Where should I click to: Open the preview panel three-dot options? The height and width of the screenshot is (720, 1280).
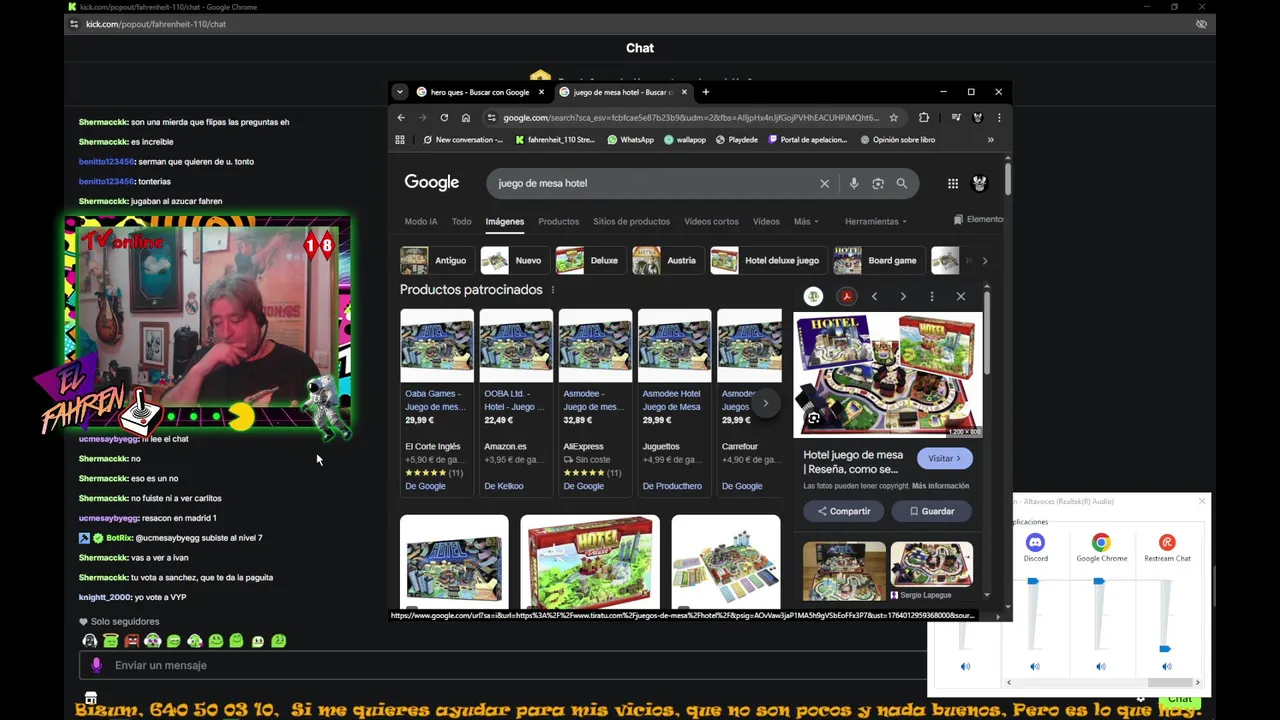pyautogui.click(x=932, y=296)
